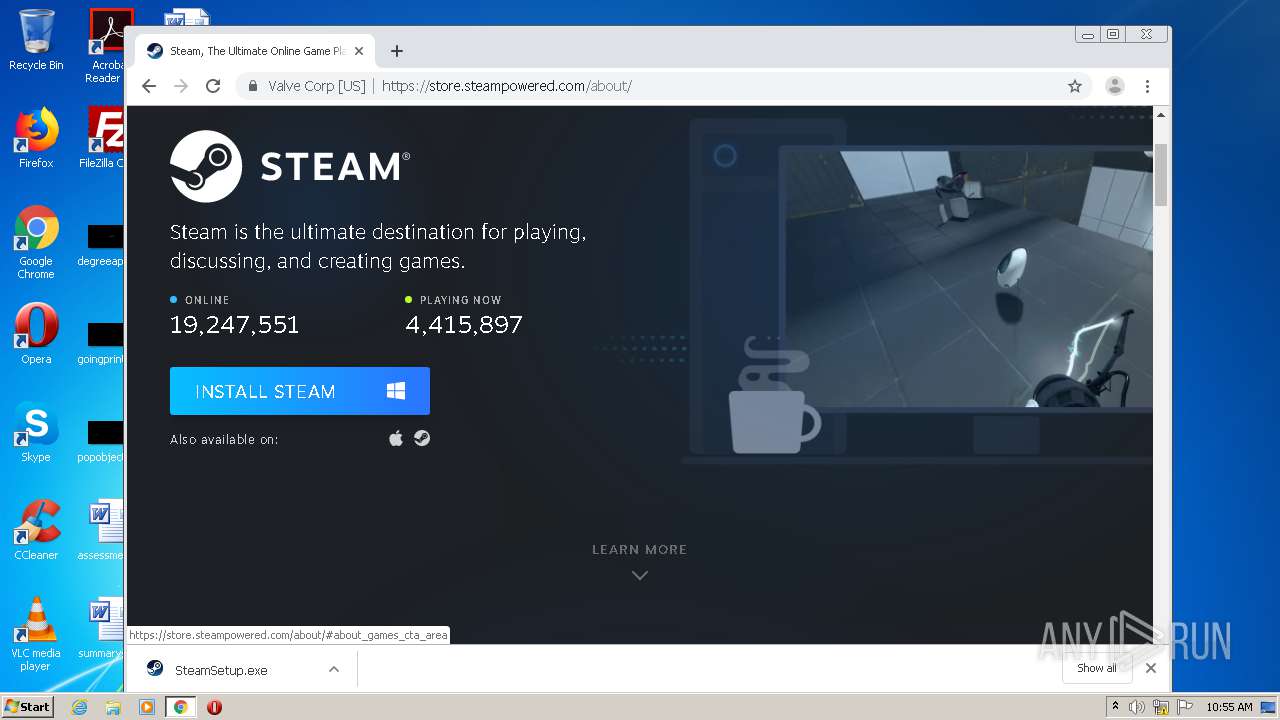
Task: Click the Apple macOS download icon
Action: [x=396, y=438]
